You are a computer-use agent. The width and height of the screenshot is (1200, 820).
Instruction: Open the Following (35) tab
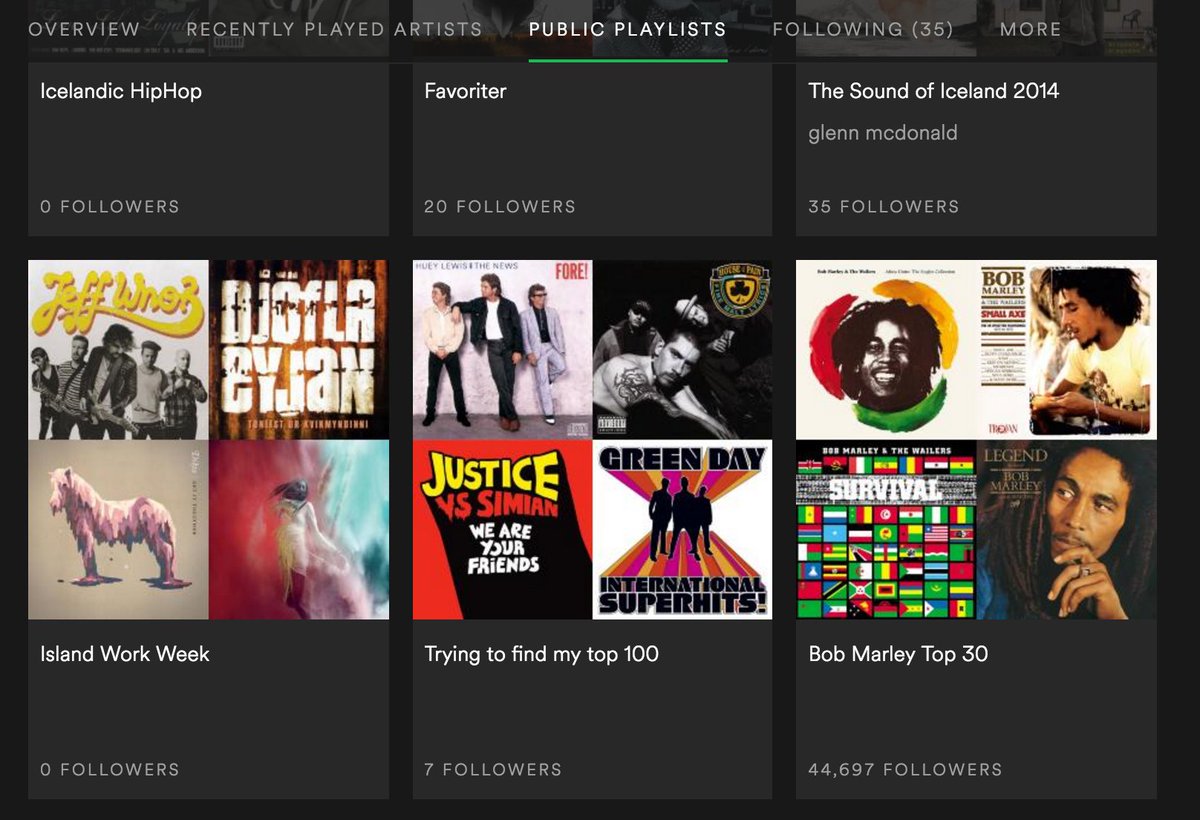(863, 29)
